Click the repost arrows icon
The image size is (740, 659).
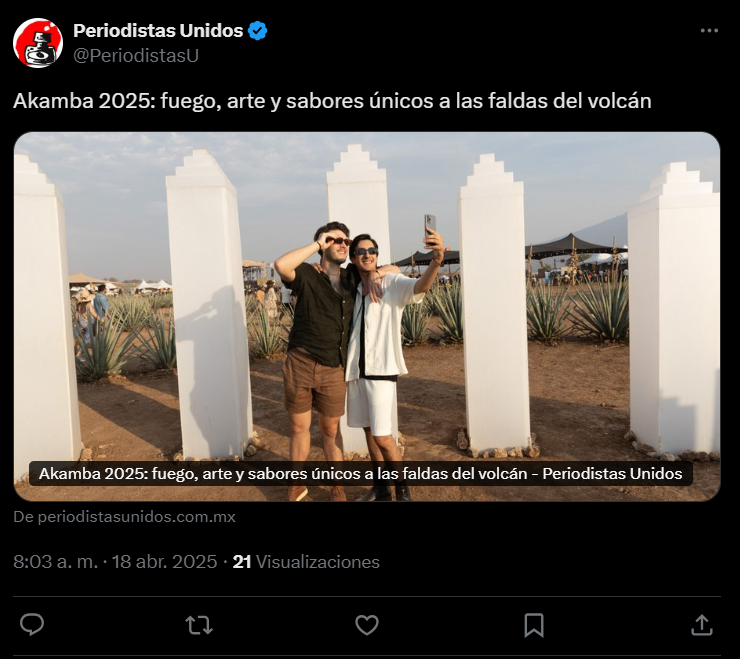[199, 625]
